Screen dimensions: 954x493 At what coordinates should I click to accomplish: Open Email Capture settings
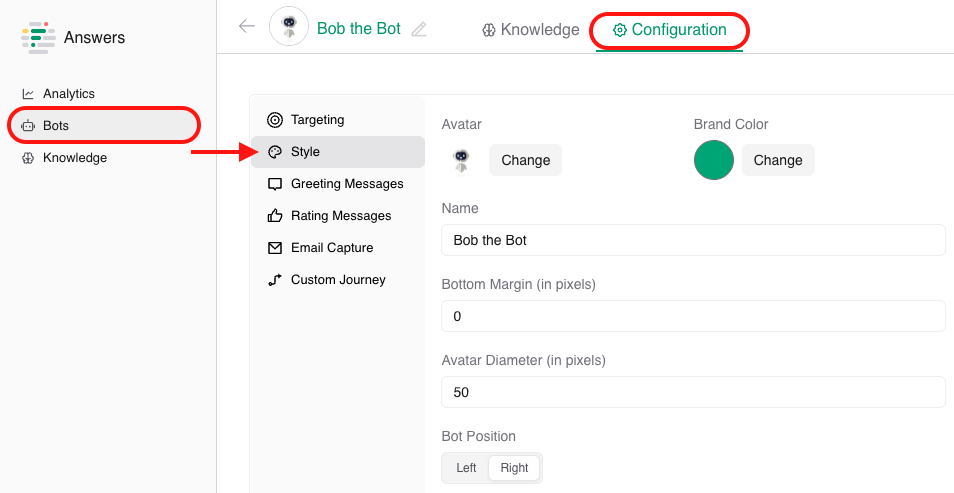[x=331, y=248]
